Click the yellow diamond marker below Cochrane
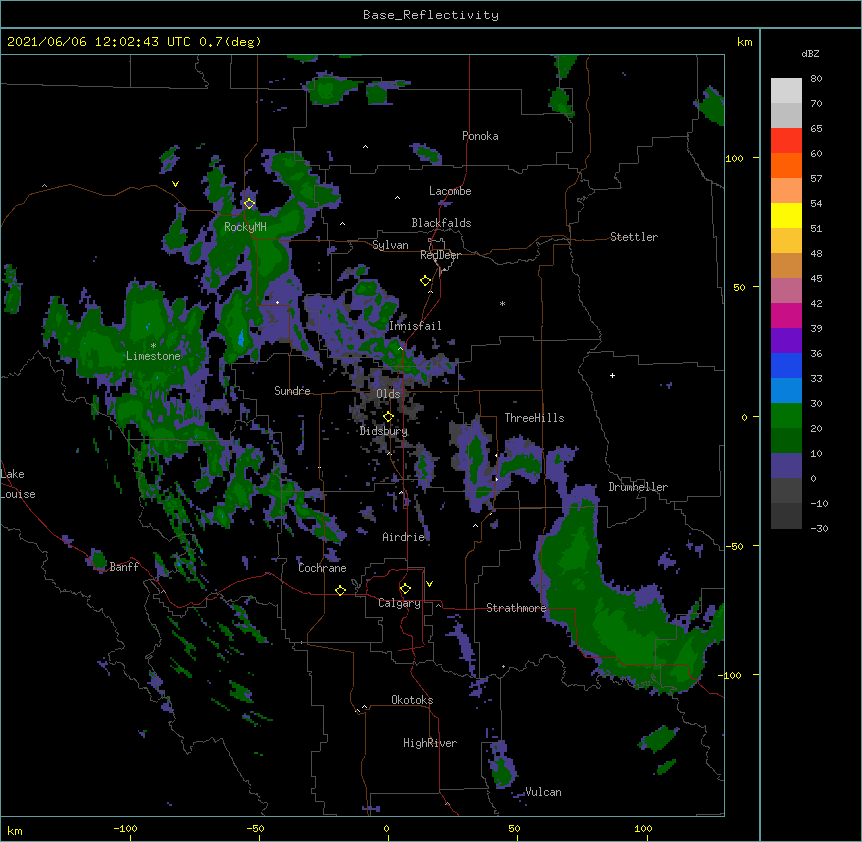The width and height of the screenshot is (862, 842). pyautogui.click(x=340, y=590)
